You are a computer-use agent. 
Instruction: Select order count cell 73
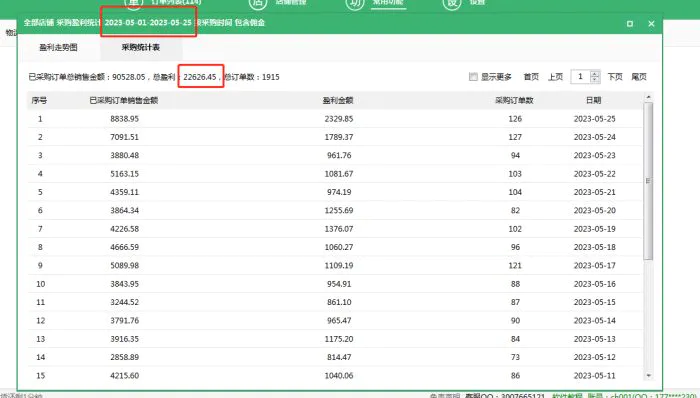pos(515,357)
